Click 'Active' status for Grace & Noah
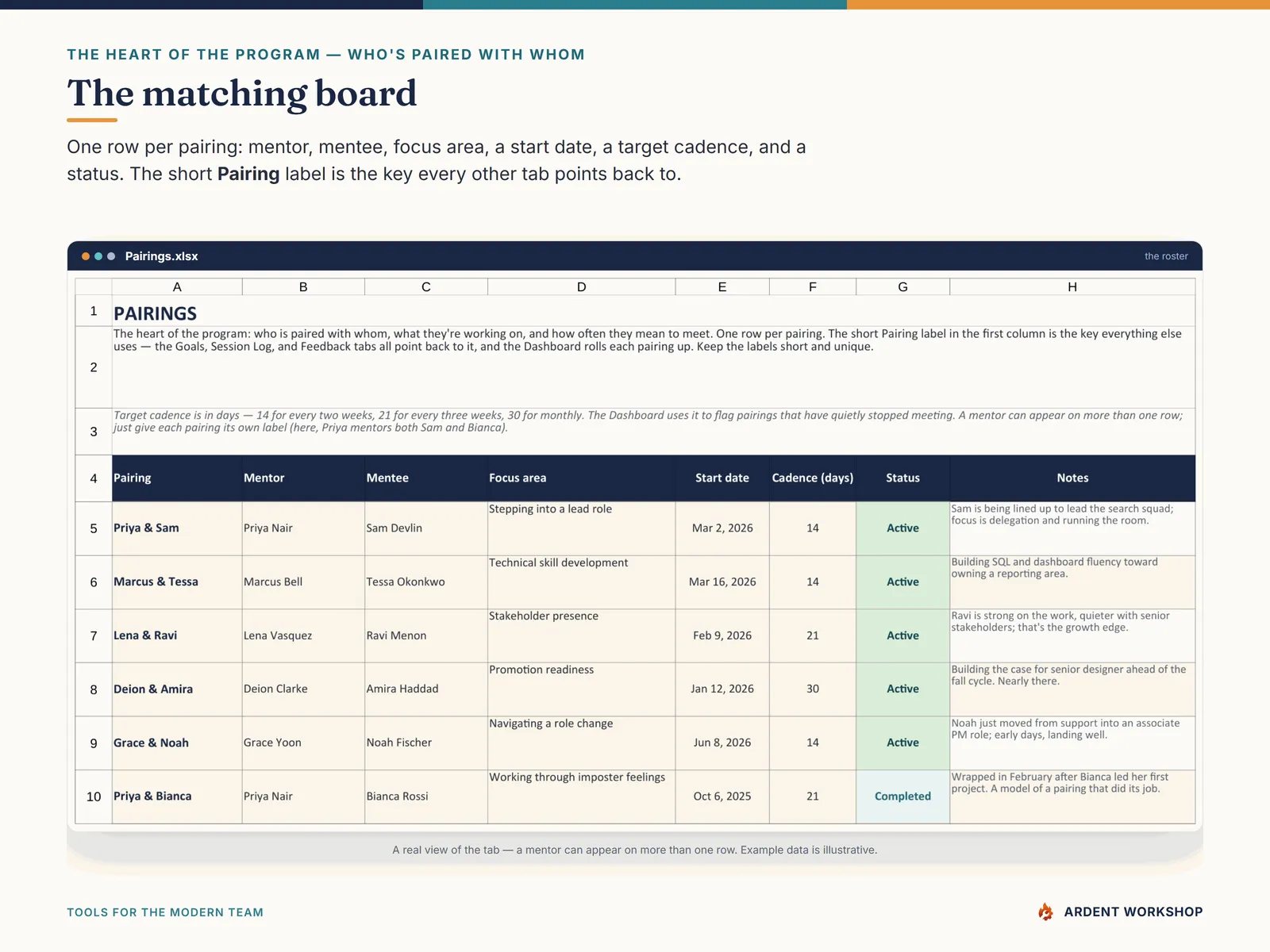The width and height of the screenshot is (1270, 952). 903,743
